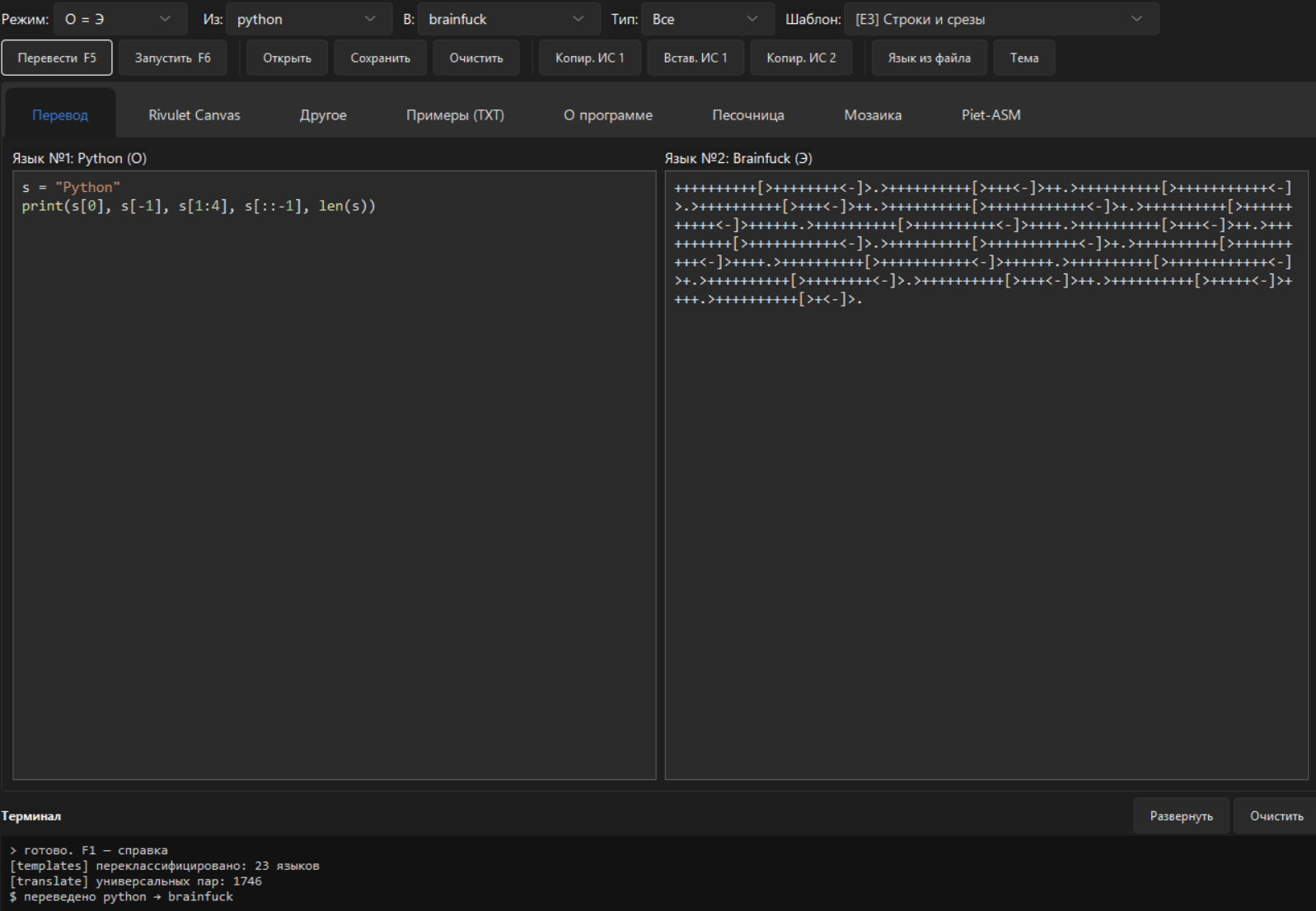Click the Язык из файла button
This screenshot has width=1316, height=911.
pyautogui.click(x=929, y=58)
